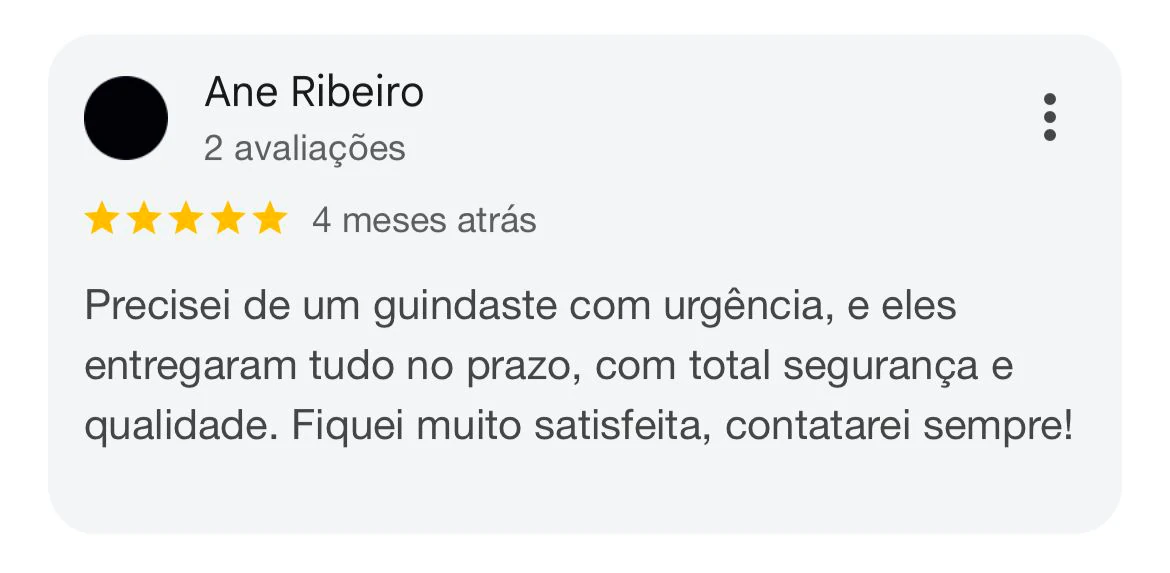This screenshot has height=573, width=1170.
Task: Click the fourth yellow rating star
Action: pyautogui.click(x=228, y=219)
